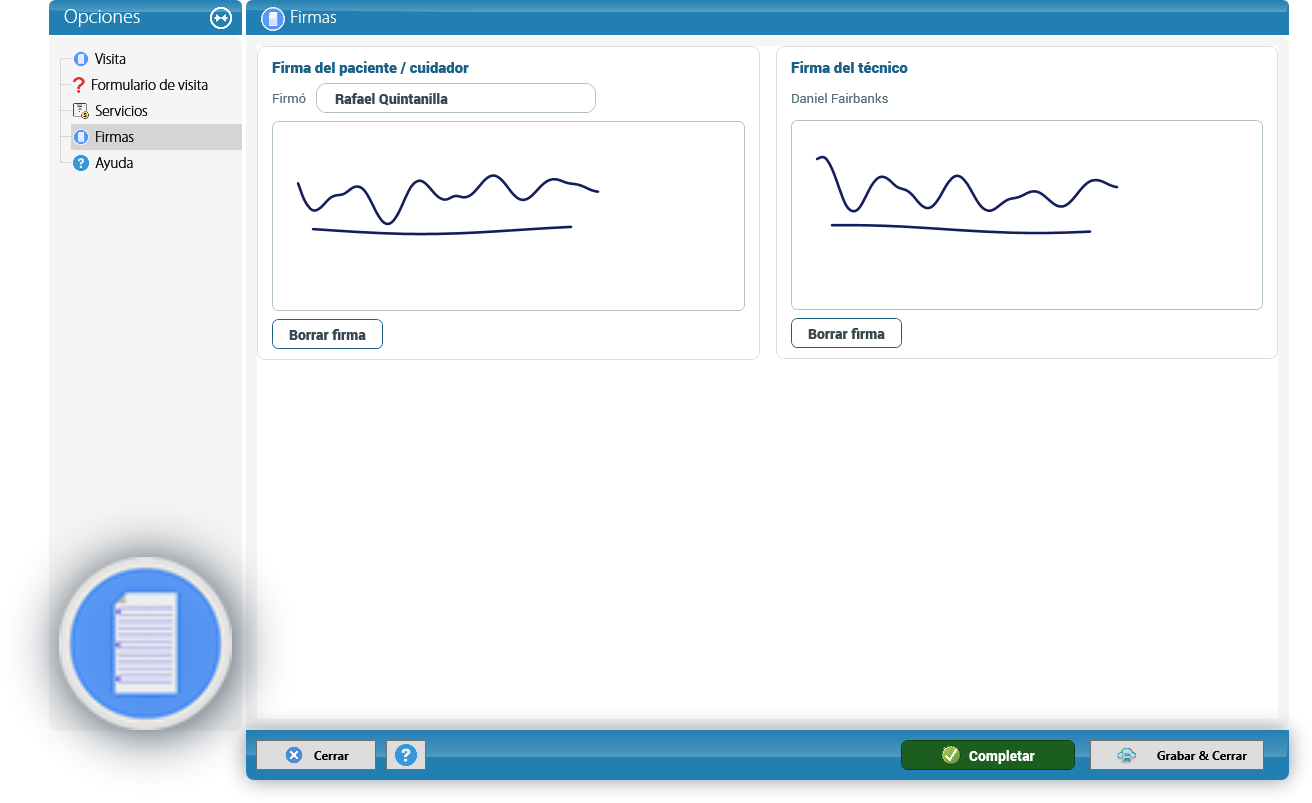Click the help question mark button
The image size is (1312, 803).
pyautogui.click(x=406, y=755)
